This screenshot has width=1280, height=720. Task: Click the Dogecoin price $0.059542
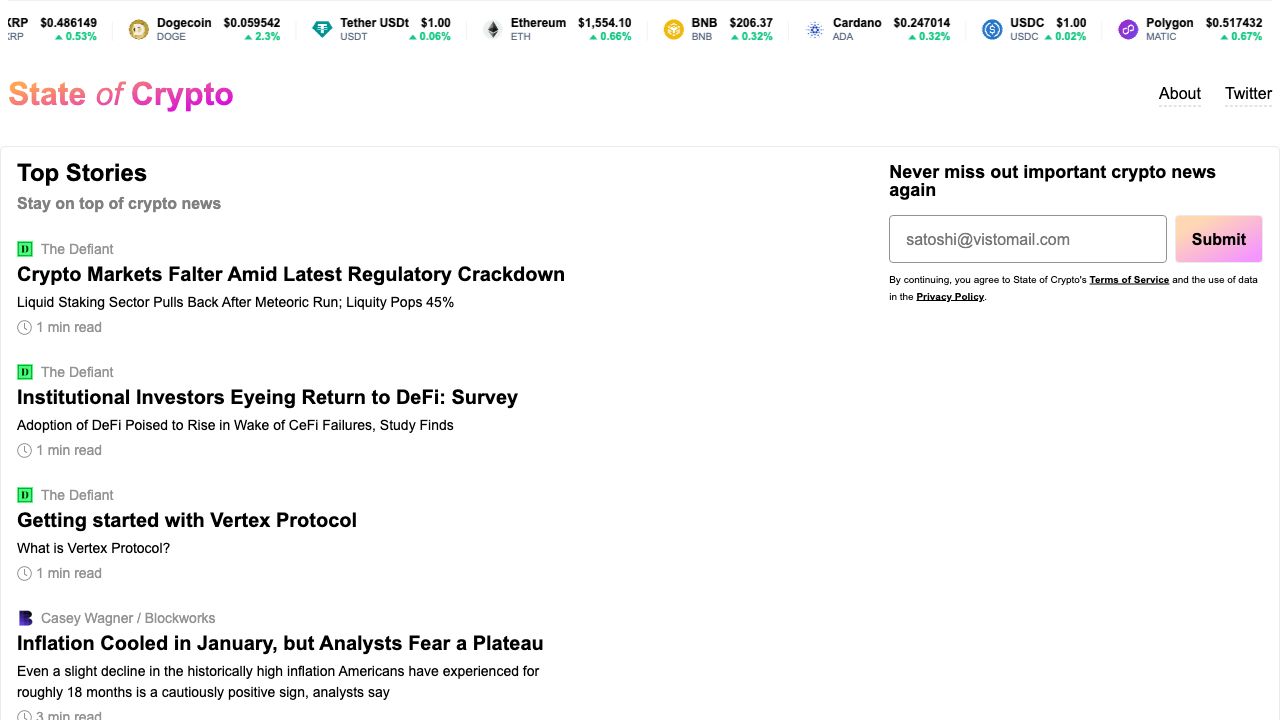tap(252, 23)
